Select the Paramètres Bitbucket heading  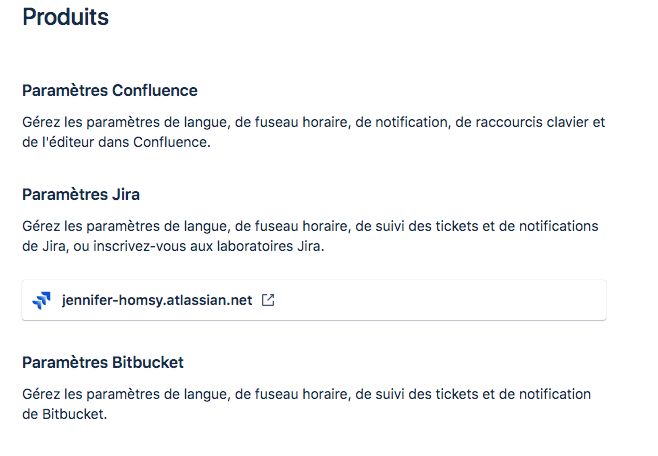(103, 362)
